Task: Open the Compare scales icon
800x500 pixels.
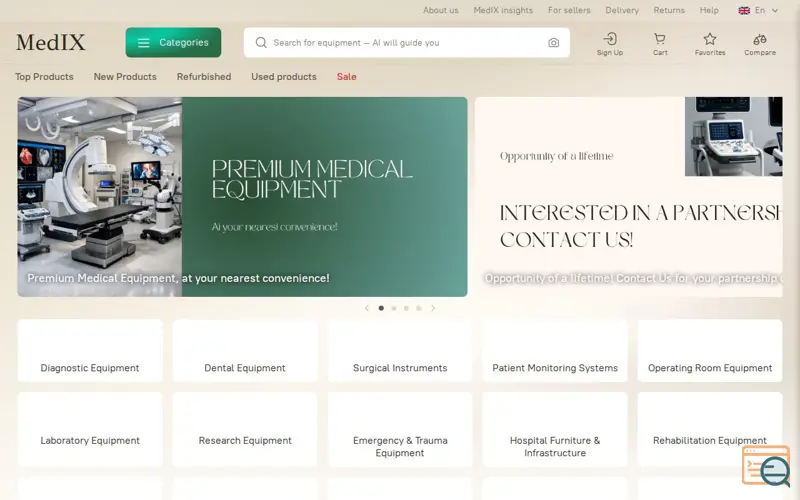Action: click(760, 39)
